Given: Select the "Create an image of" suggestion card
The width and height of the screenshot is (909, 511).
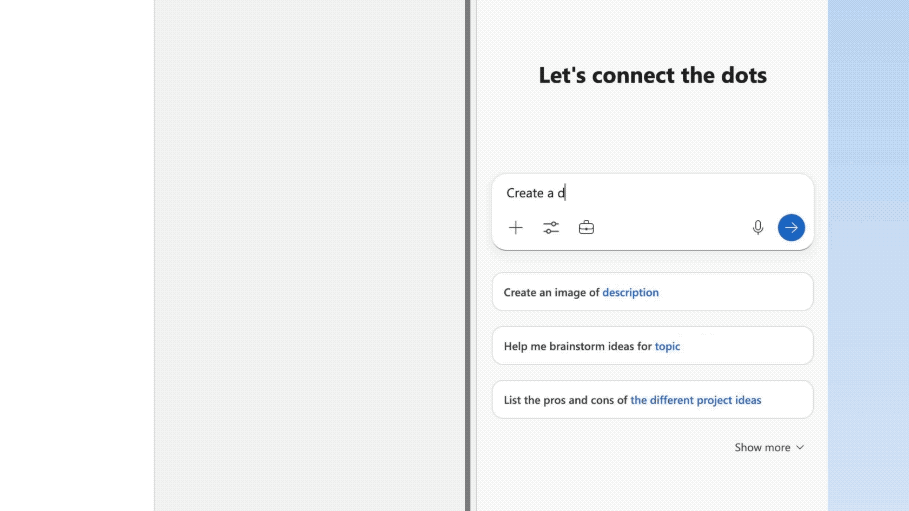Looking at the screenshot, I should tap(652, 292).
